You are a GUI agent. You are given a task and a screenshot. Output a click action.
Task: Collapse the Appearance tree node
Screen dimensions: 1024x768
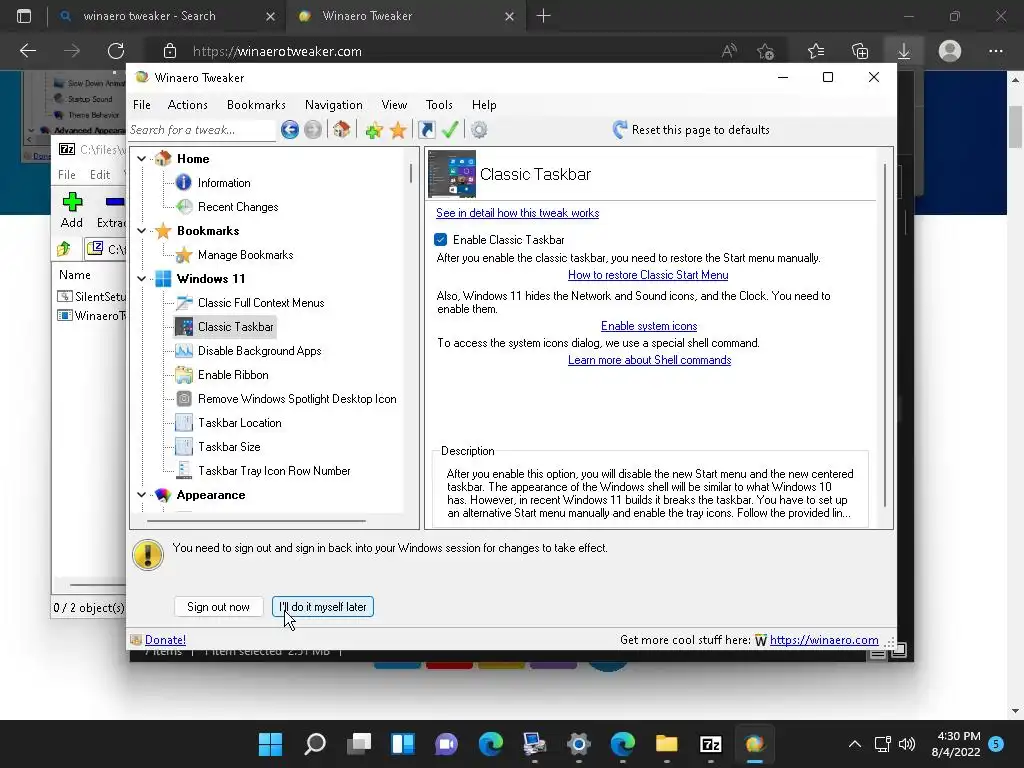(142, 495)
